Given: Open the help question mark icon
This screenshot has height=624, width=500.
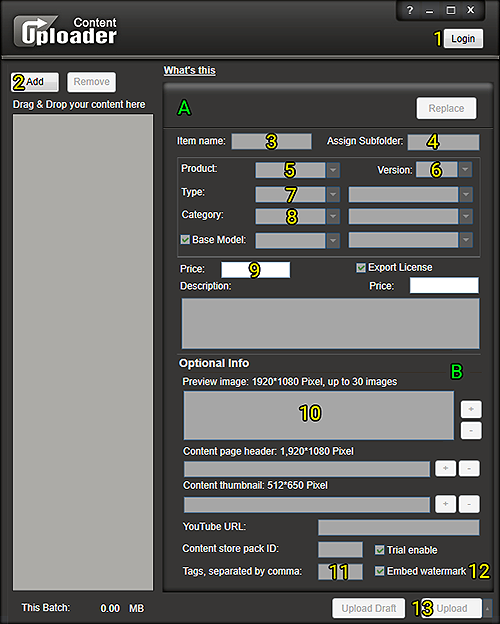Looking at the screenshot, I should [410, 10].
